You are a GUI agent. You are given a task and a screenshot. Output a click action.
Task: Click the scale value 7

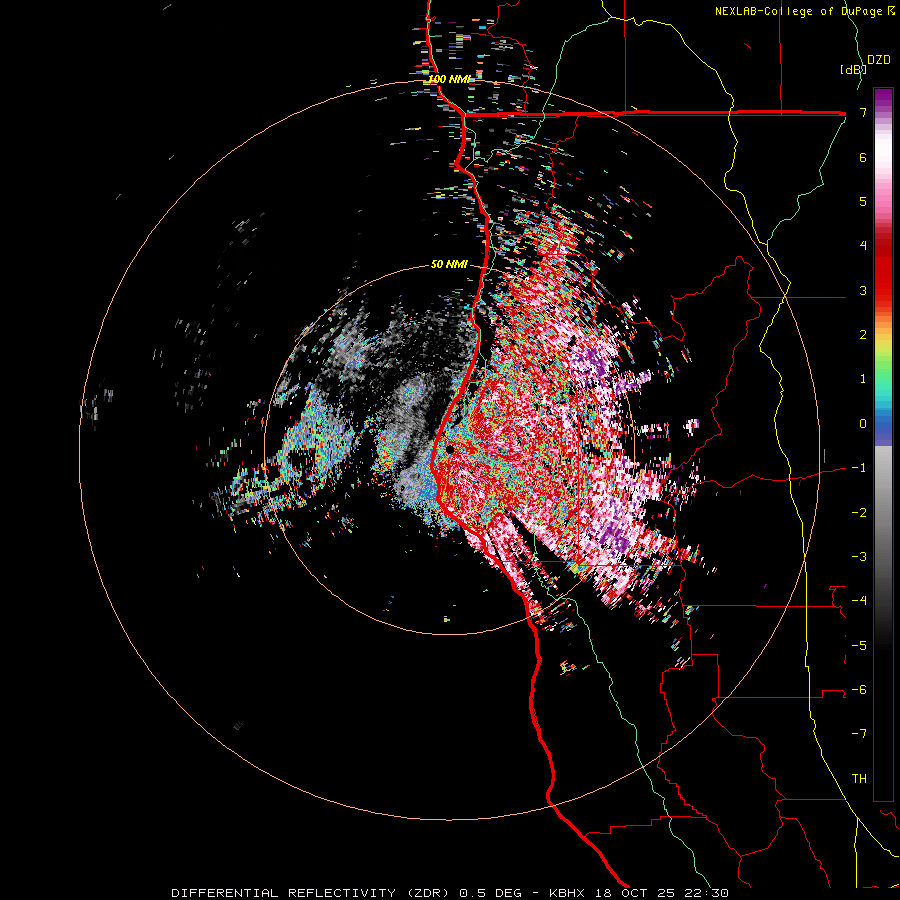tap(863, 112)
